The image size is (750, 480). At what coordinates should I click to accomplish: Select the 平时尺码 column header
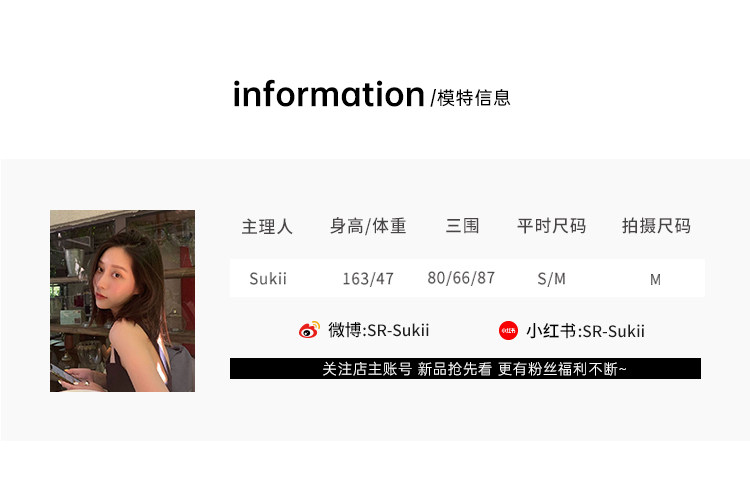pos(551,226)
